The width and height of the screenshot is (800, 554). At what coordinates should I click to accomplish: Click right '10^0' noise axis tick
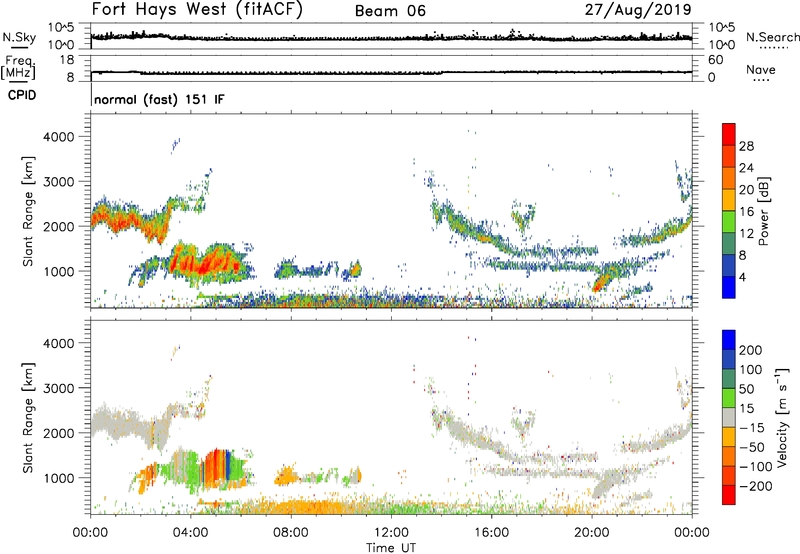point(722,45)
